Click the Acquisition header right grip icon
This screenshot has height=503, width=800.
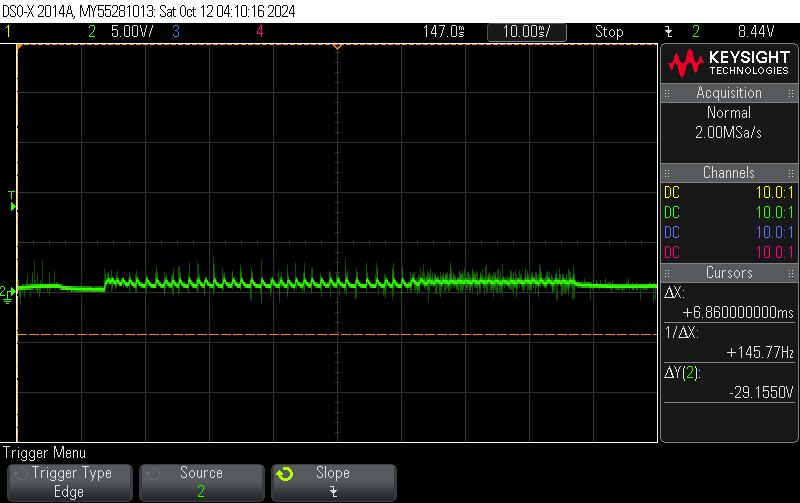791,93
